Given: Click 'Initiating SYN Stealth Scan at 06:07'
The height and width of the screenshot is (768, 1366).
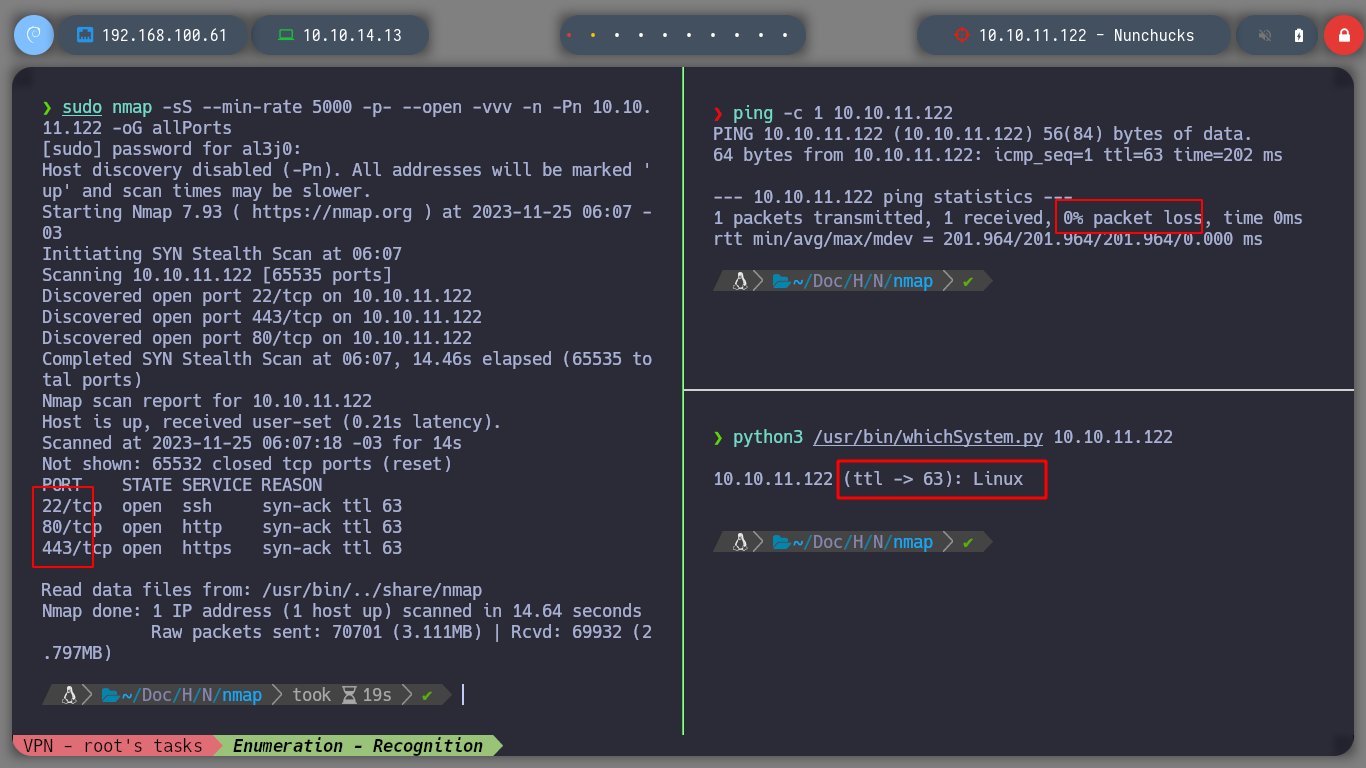Looking at the screenshot, I should (x=222, y=254).
